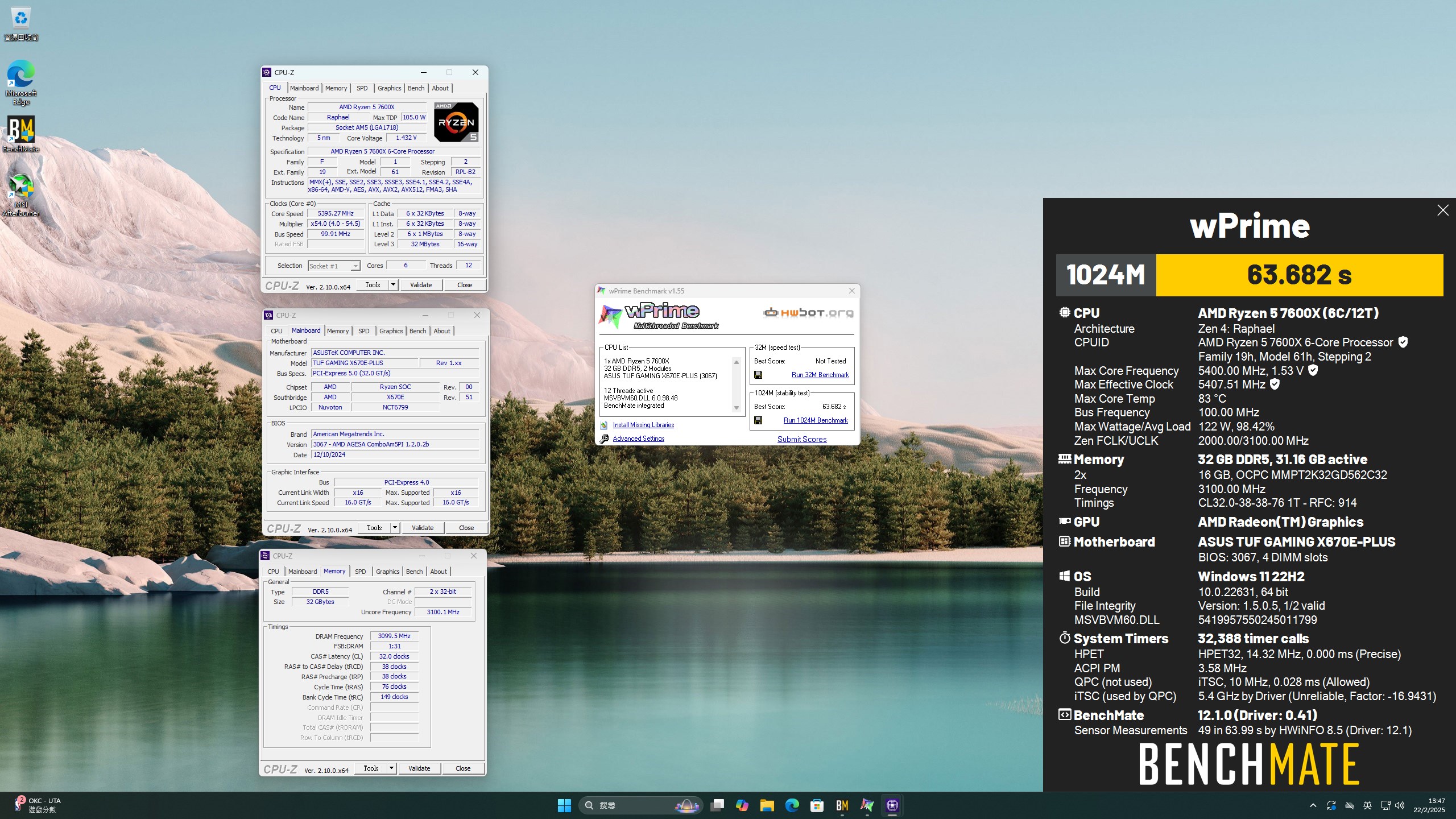Open Microsoft Store from the taskbar
Viewport: 1456px width, 819px height.
coord(817,805)
